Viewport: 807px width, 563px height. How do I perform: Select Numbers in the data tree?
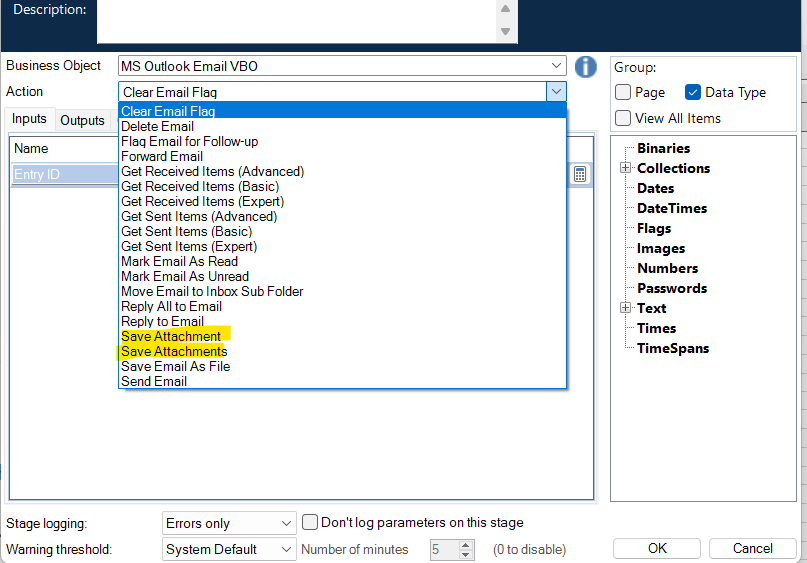click(668, 268)
